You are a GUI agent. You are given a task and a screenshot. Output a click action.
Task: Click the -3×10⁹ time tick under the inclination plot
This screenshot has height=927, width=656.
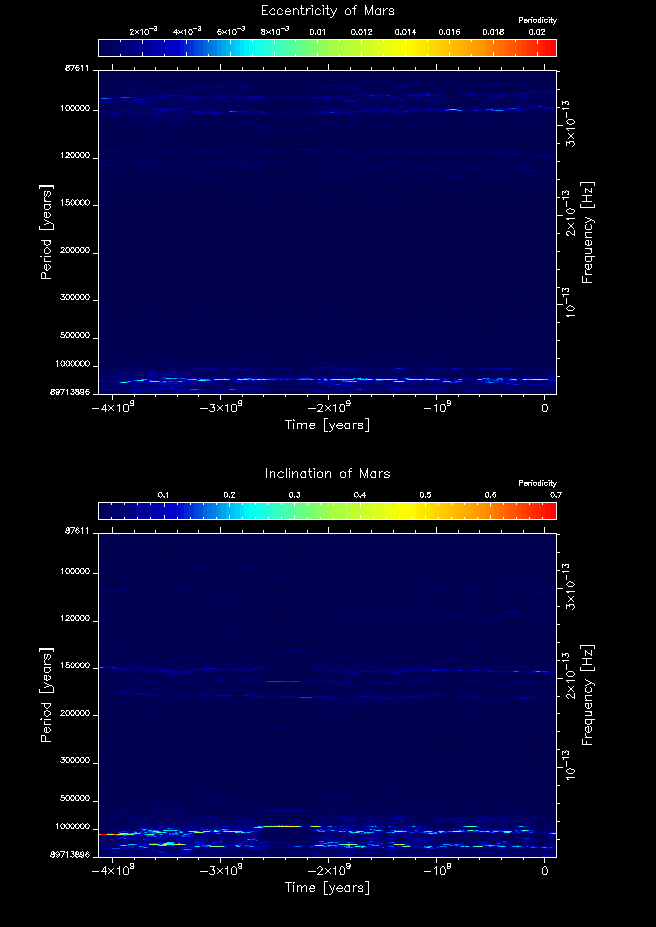(x=221, y=871)
